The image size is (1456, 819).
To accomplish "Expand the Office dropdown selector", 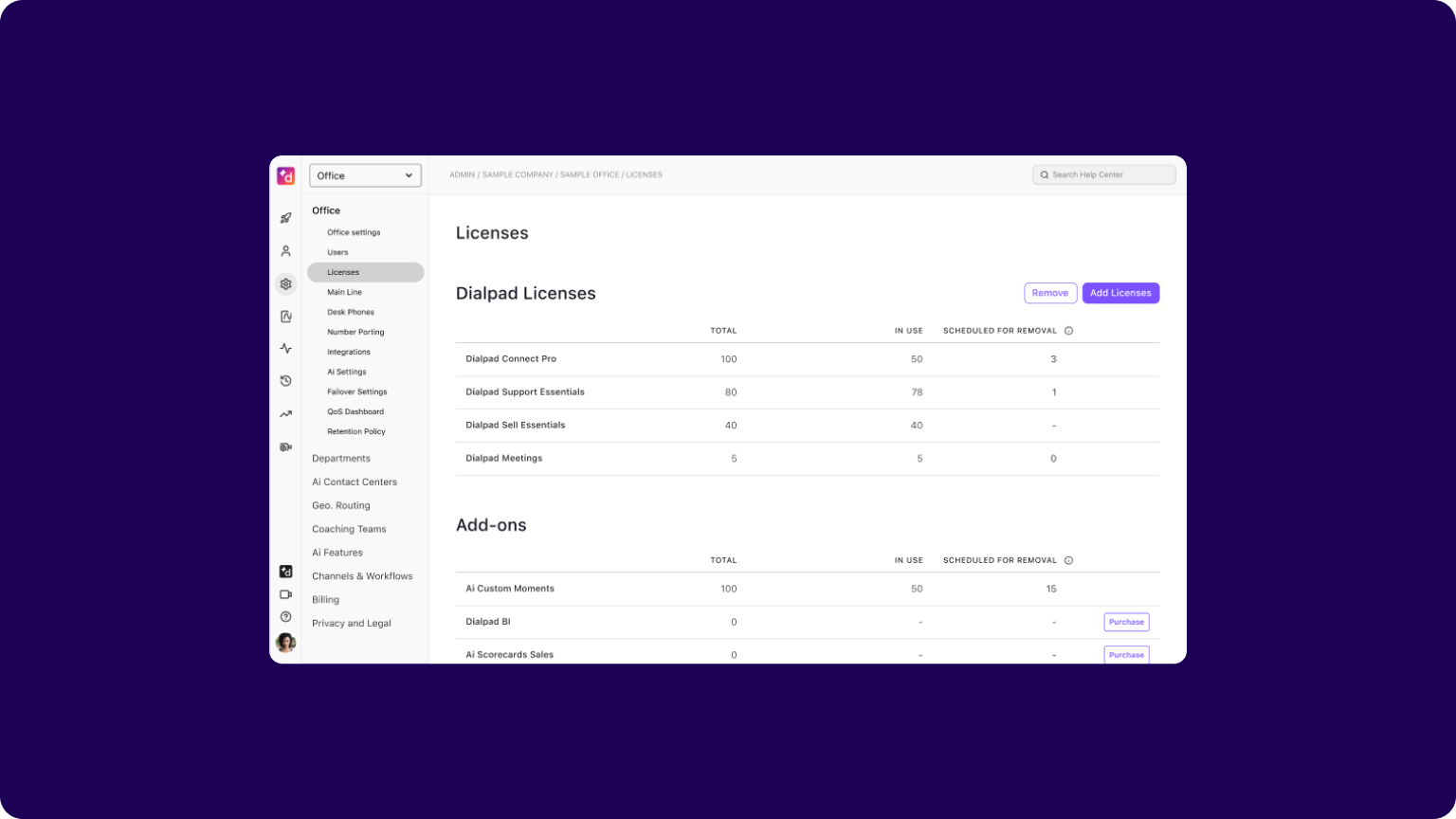I will click(x=365, y=175).
